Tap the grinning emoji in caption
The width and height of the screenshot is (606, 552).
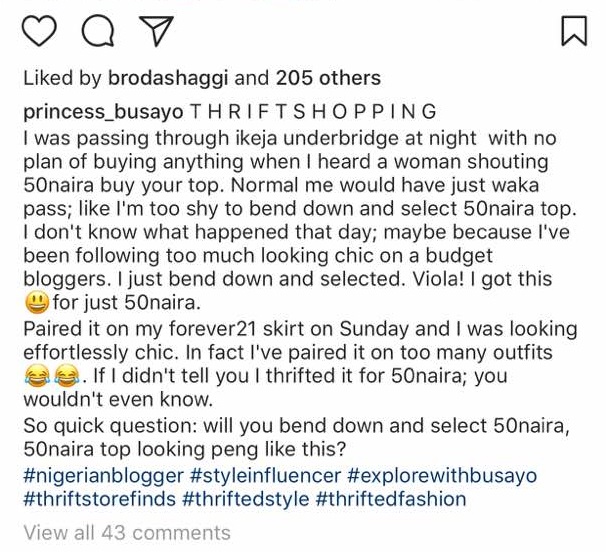click(x=37, y=301)
